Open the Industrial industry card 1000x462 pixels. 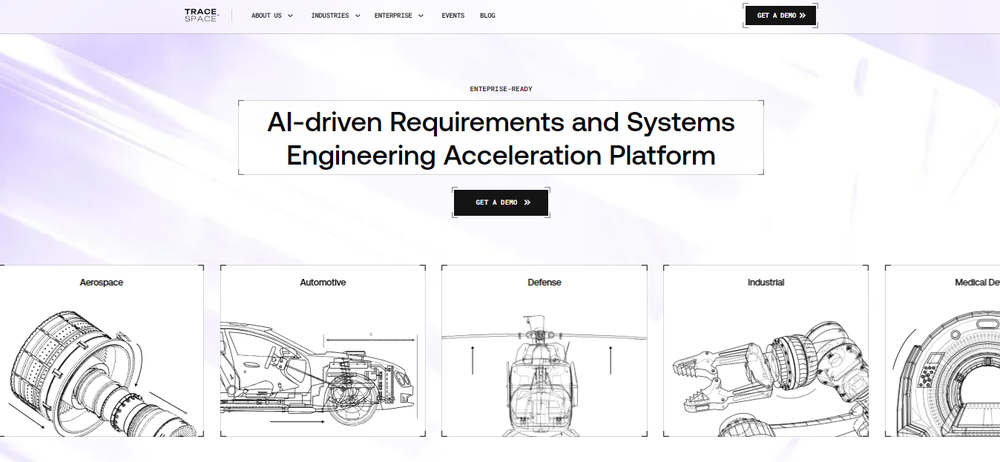click(x=765, y=351)
